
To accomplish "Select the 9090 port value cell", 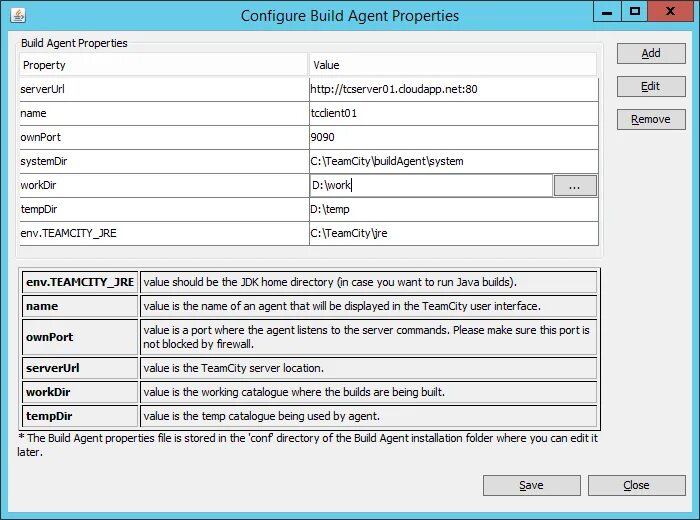I will [x=454, y=137].
